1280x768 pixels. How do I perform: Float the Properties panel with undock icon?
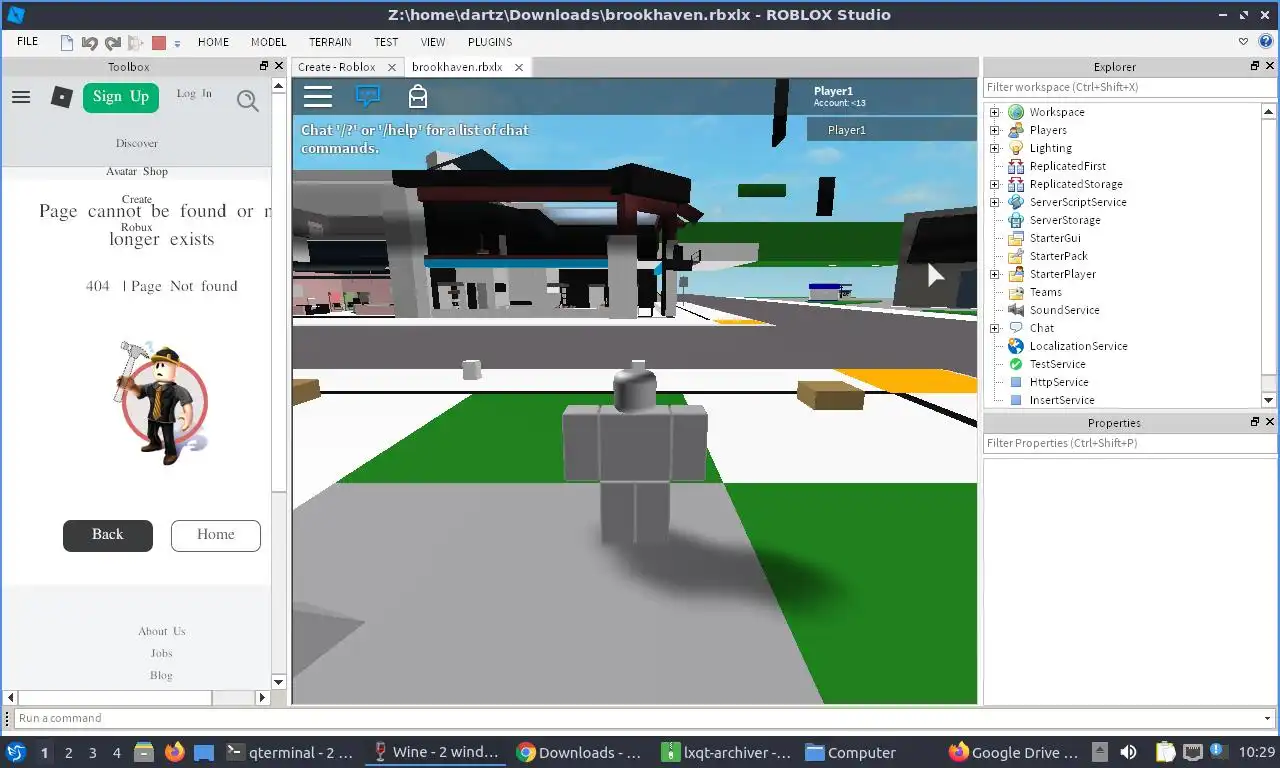1255,422
